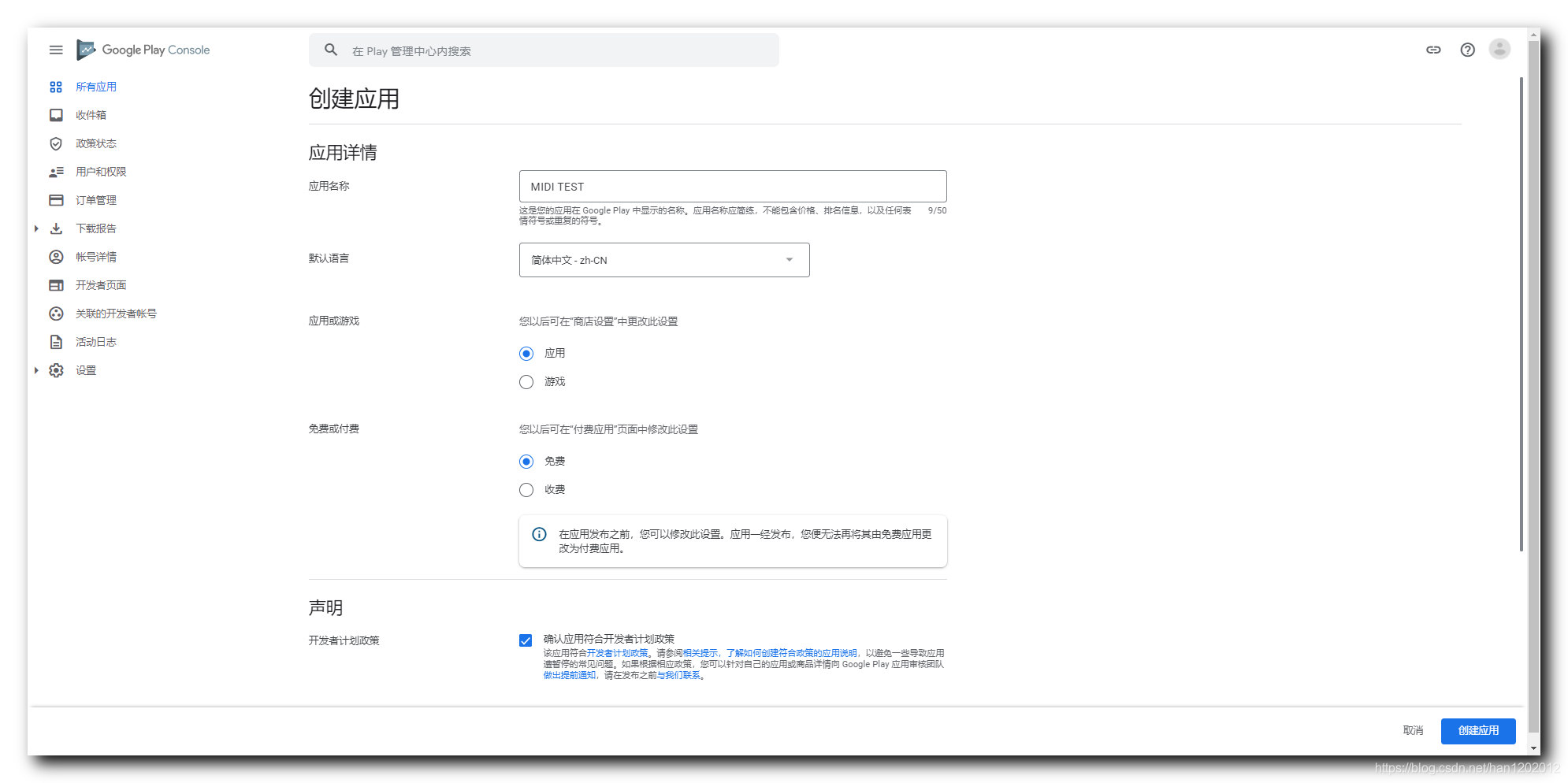Screen dimensions: 1568x783
Task: Select the 应用 radio button
Action: pos(526,354)
